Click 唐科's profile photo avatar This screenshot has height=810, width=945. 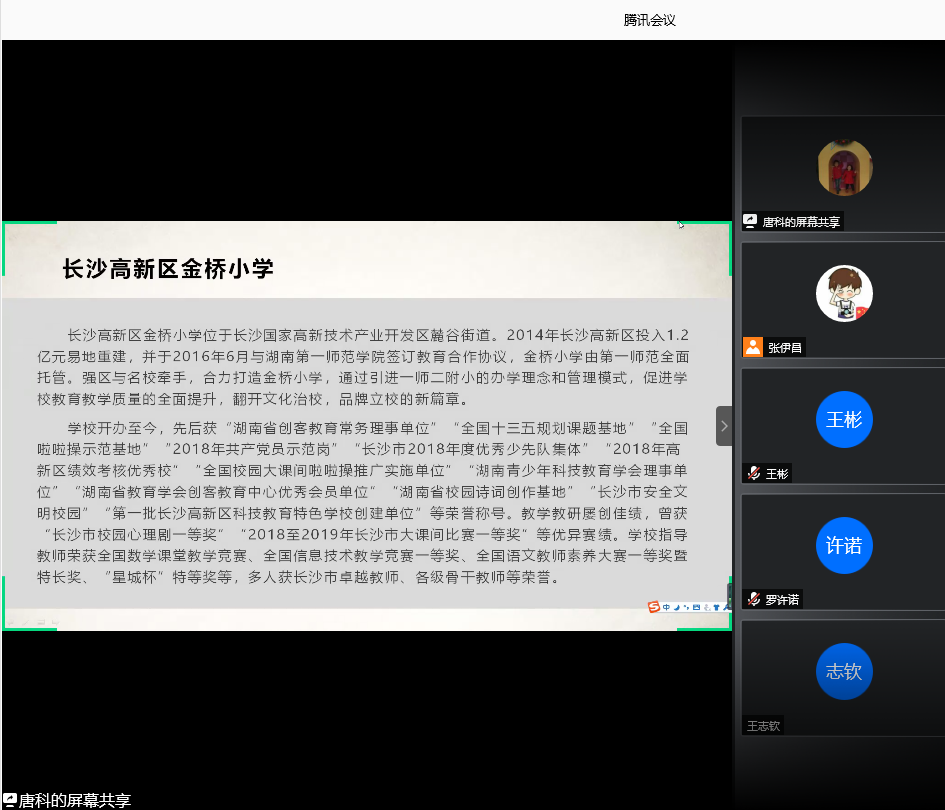[x=844, y=168]
